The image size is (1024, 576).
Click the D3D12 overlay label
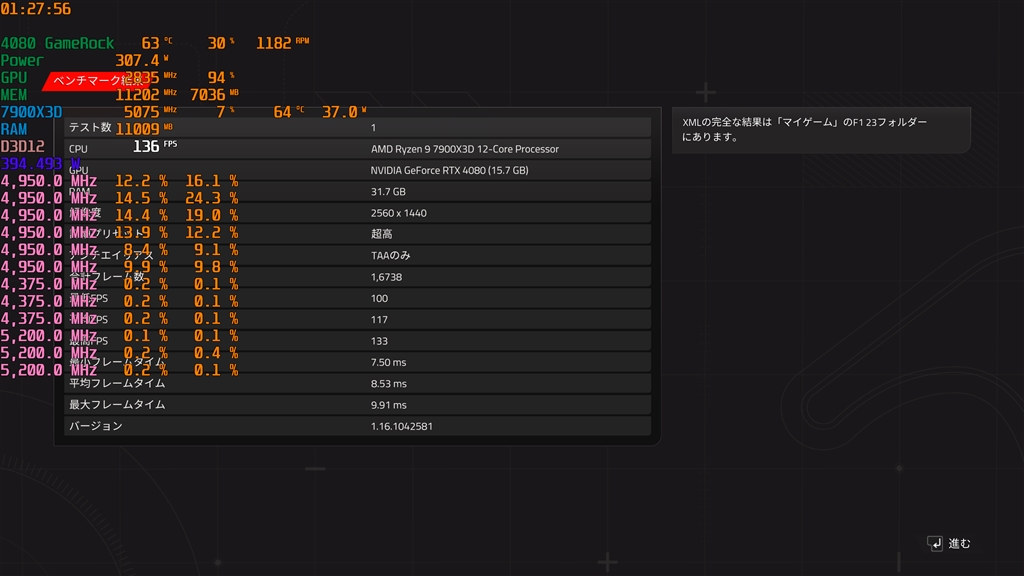click(x=22, y=146)
